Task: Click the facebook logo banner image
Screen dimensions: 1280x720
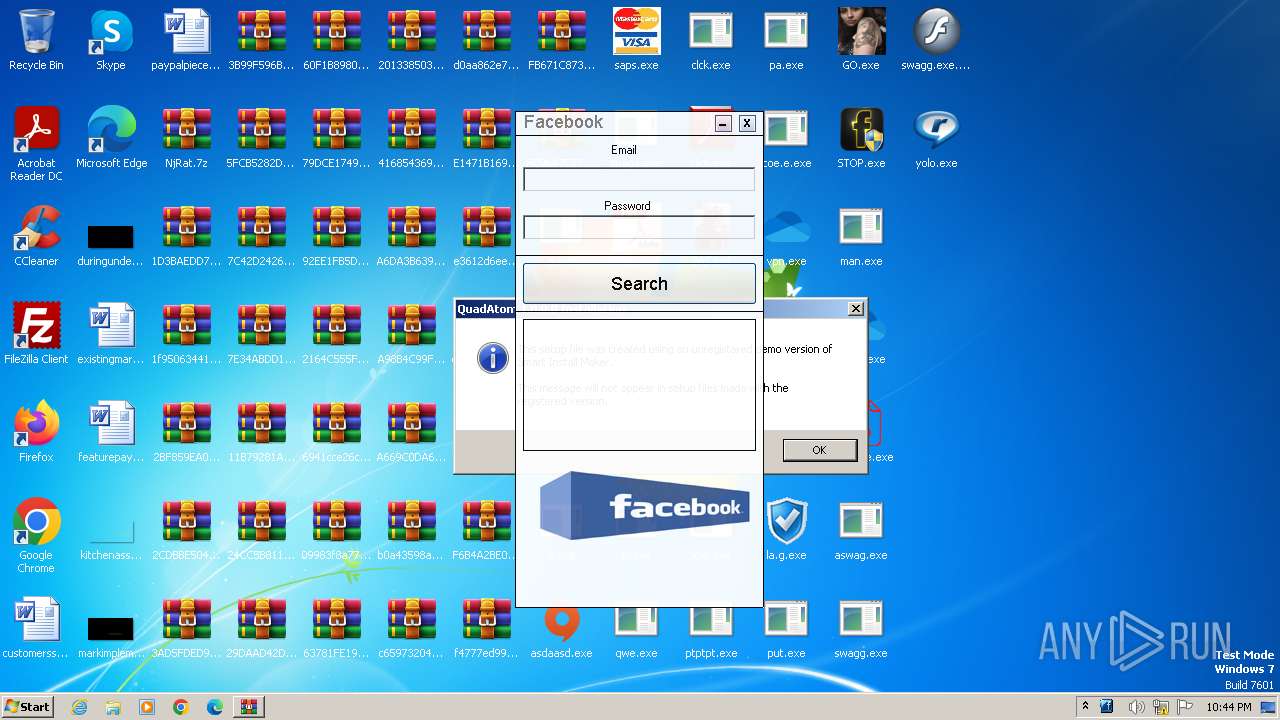Action: (x=644, y=505)
